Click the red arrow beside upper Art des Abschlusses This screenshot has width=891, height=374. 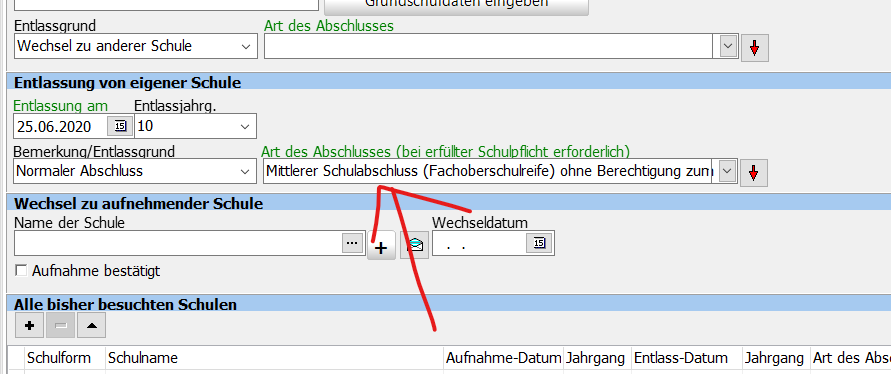click(755, 48)
